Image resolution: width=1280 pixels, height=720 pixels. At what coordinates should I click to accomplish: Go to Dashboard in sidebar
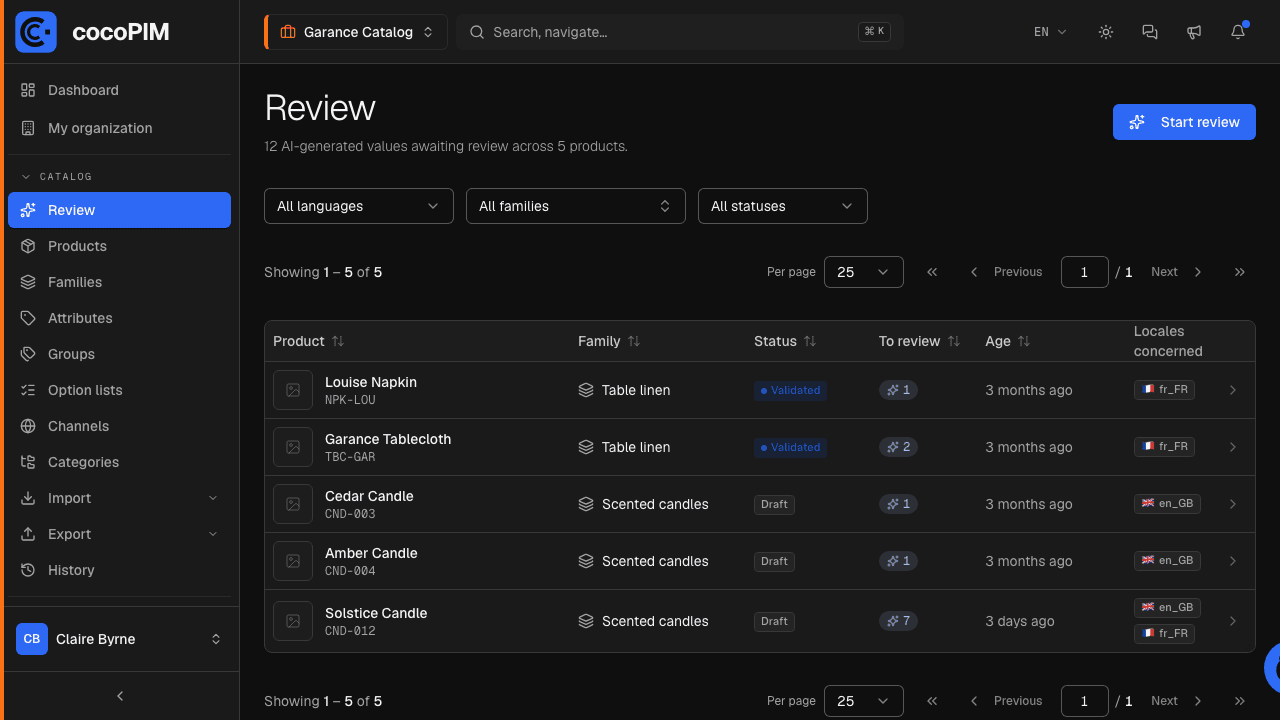[119, 90]
